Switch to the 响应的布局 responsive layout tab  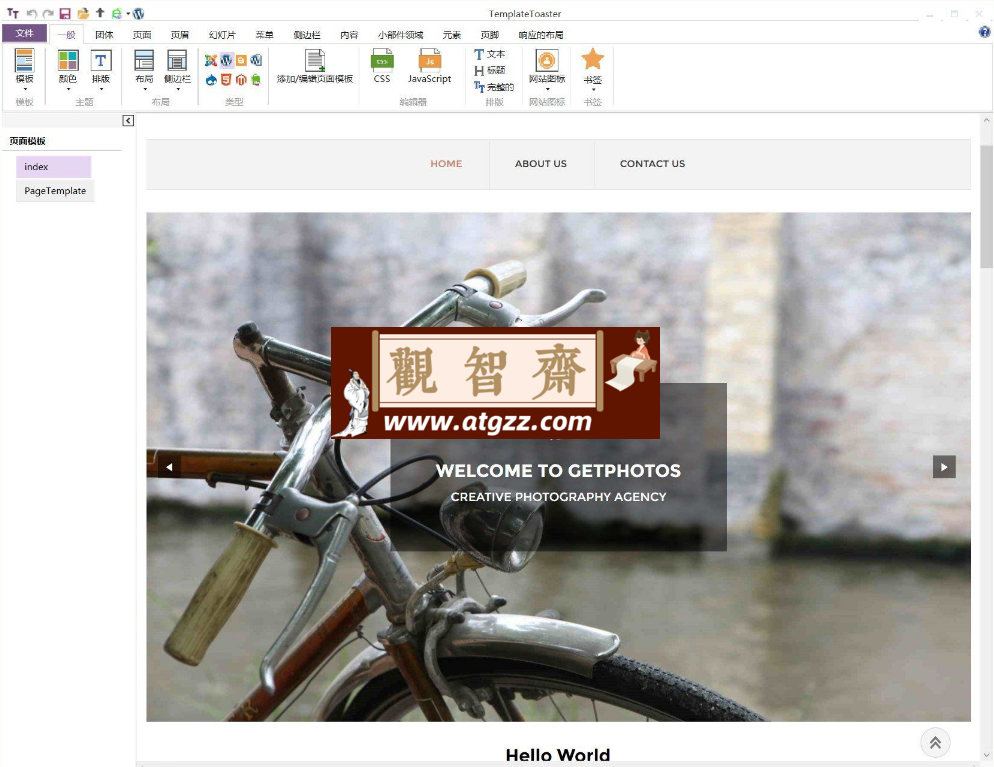pos(541,35)
